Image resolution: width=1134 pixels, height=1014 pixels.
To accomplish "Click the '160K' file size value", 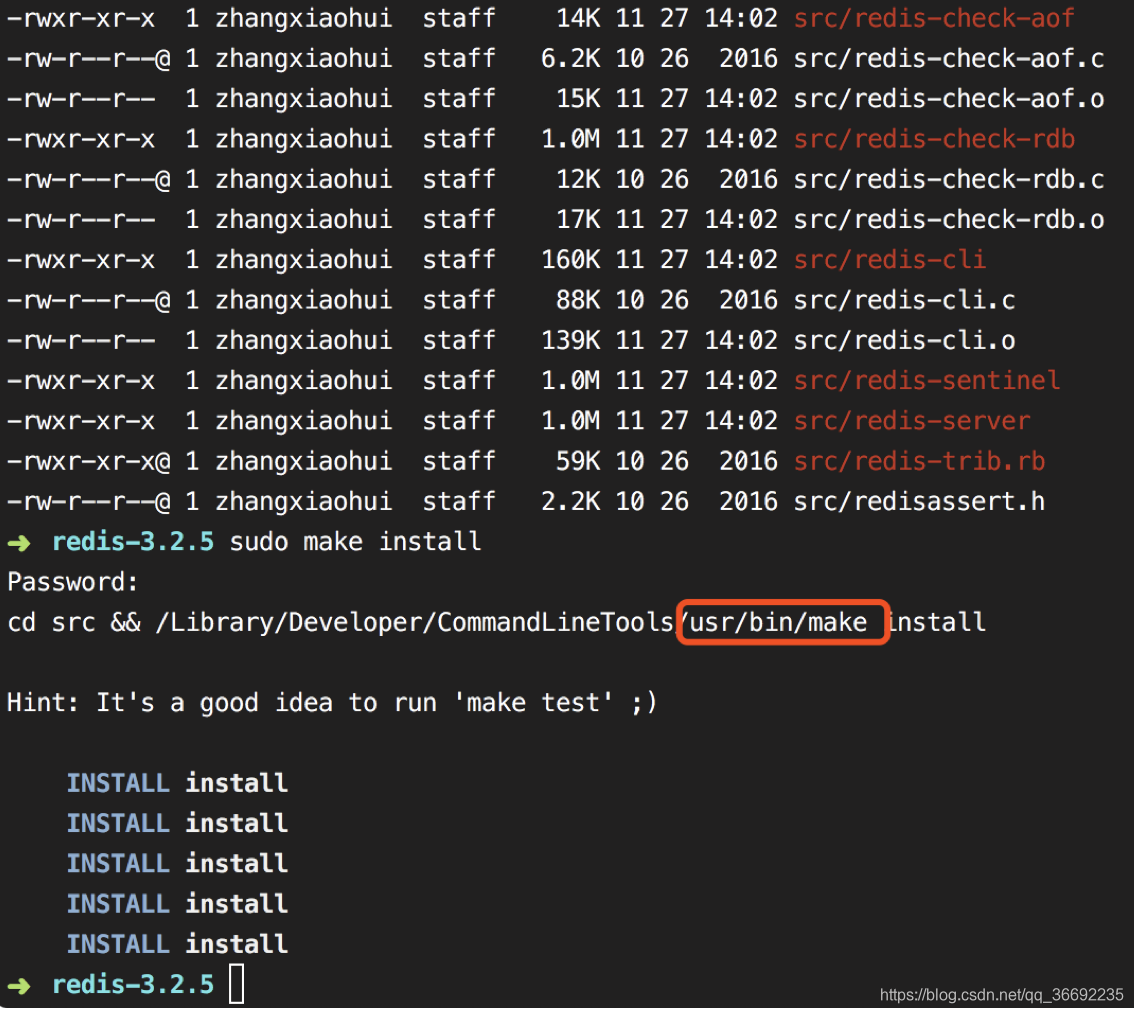I will pos(570,260).
